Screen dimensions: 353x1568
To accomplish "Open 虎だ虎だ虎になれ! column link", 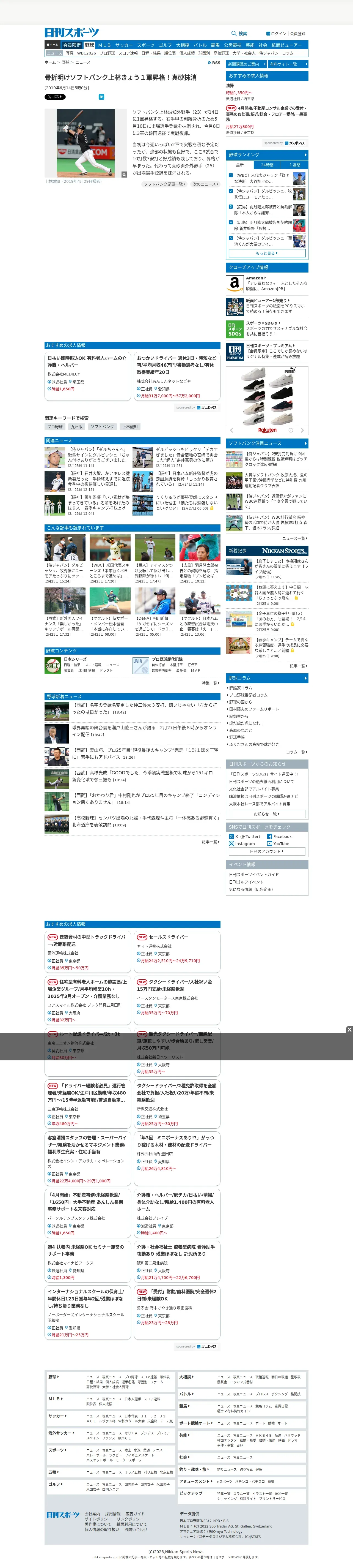I will 246,723.
